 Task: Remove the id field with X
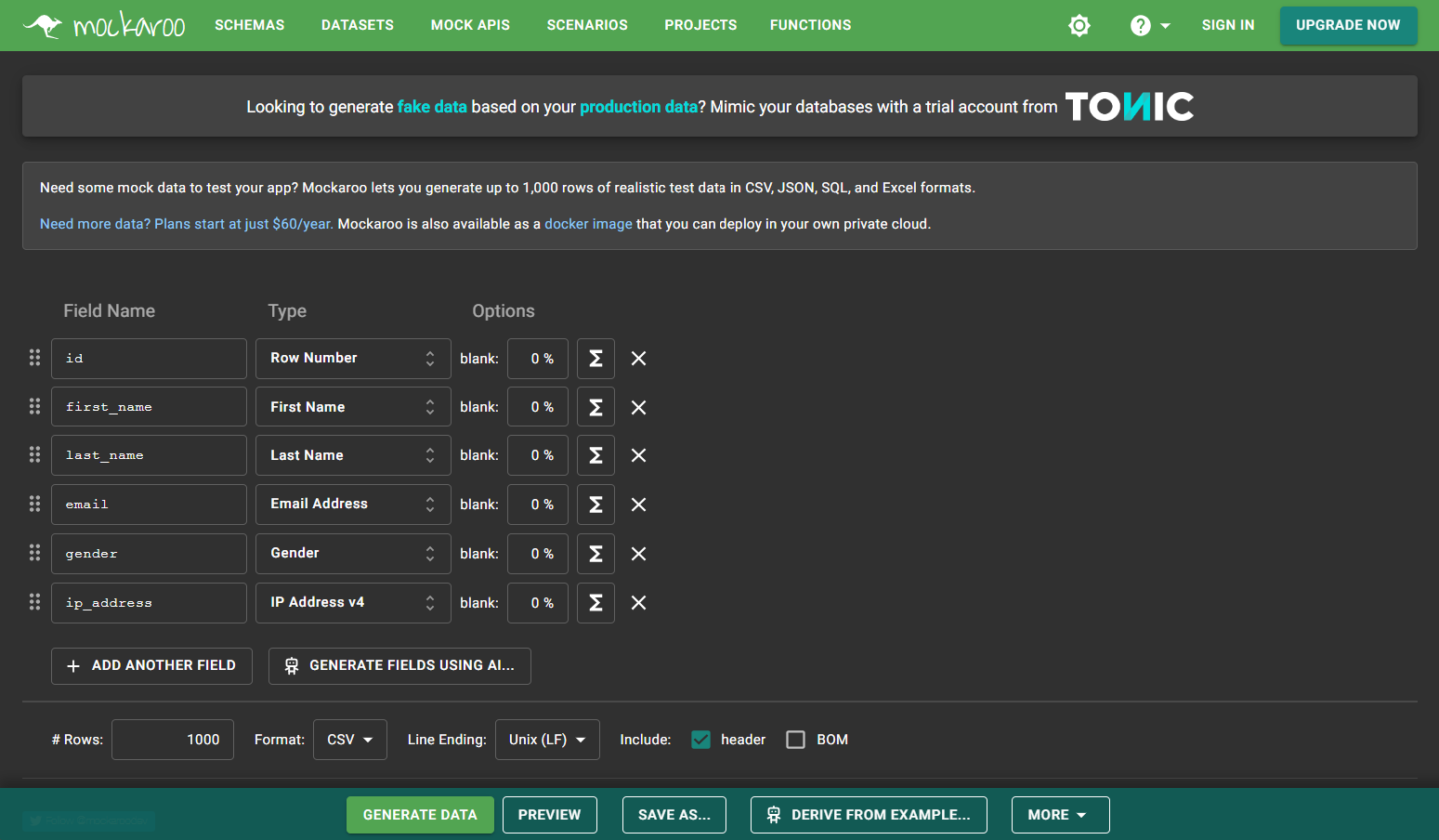[639, 358]
